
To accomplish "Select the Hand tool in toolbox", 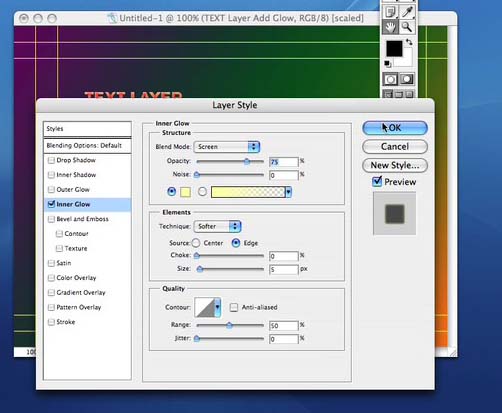I will point(390,27).
